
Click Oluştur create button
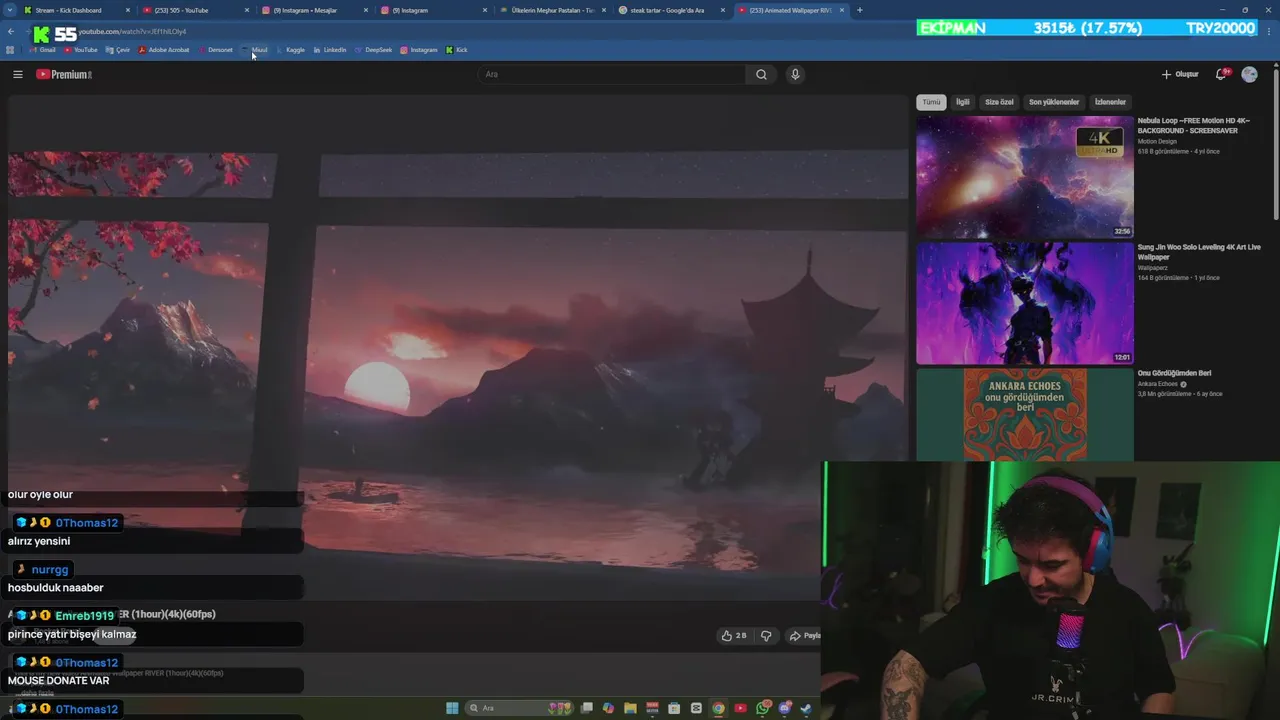(x=1180, y=74)
